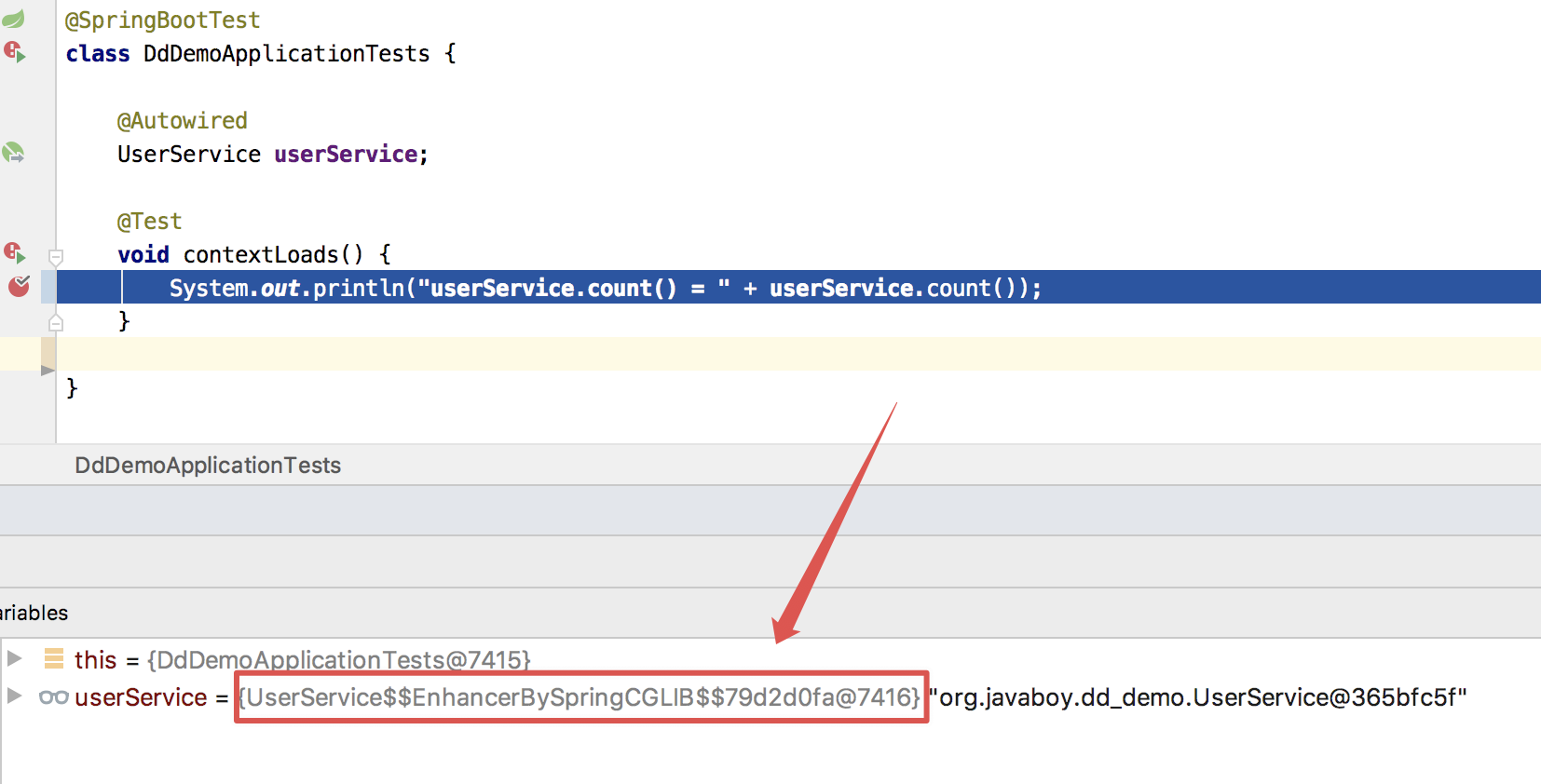Select the userService field declaration
This screenshot has height=784, width=1541.
(x=346, y=154)
